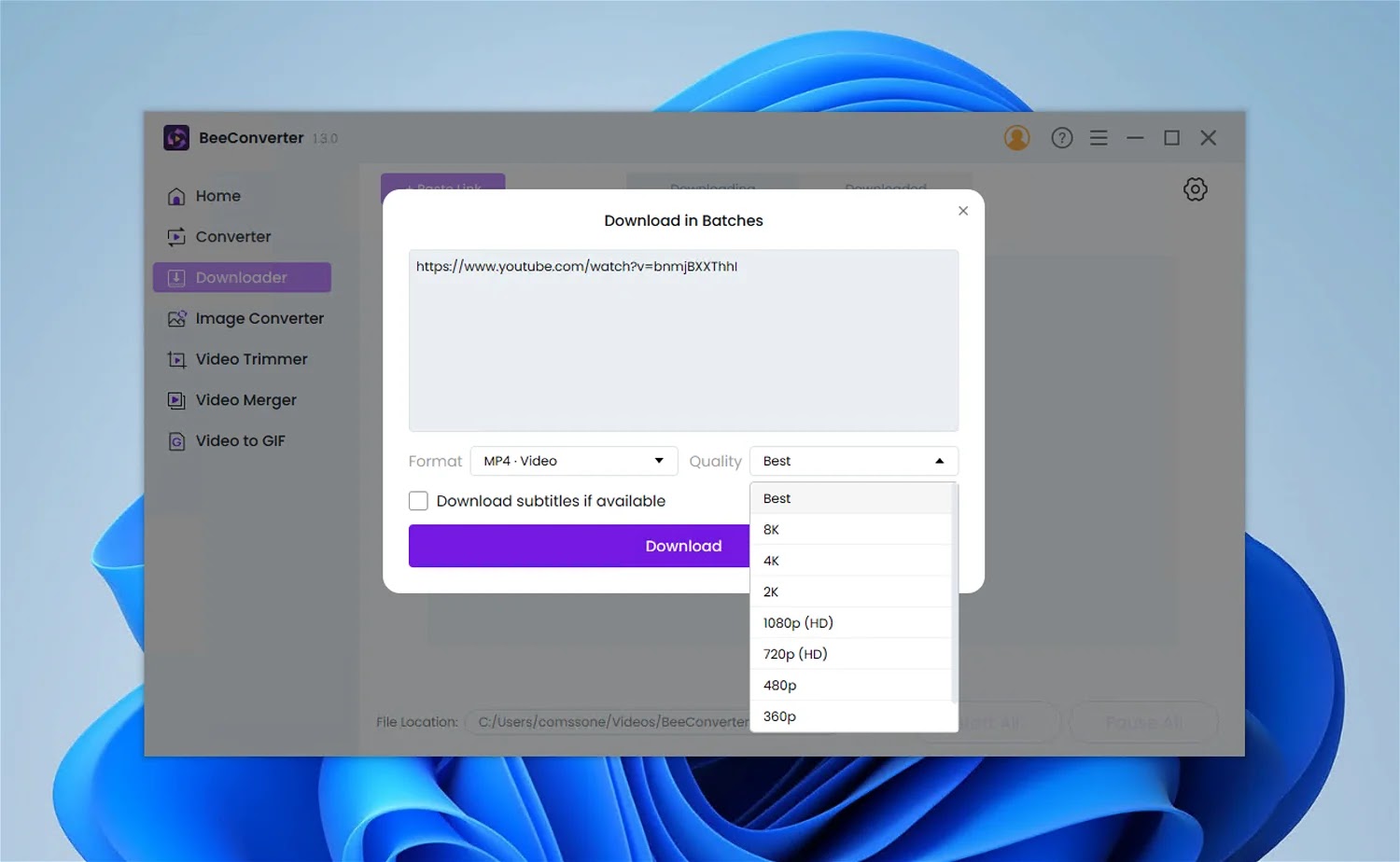Select 480p quality option
The height and width of the screenshot is (862, 1400).
tap(850, 685)
